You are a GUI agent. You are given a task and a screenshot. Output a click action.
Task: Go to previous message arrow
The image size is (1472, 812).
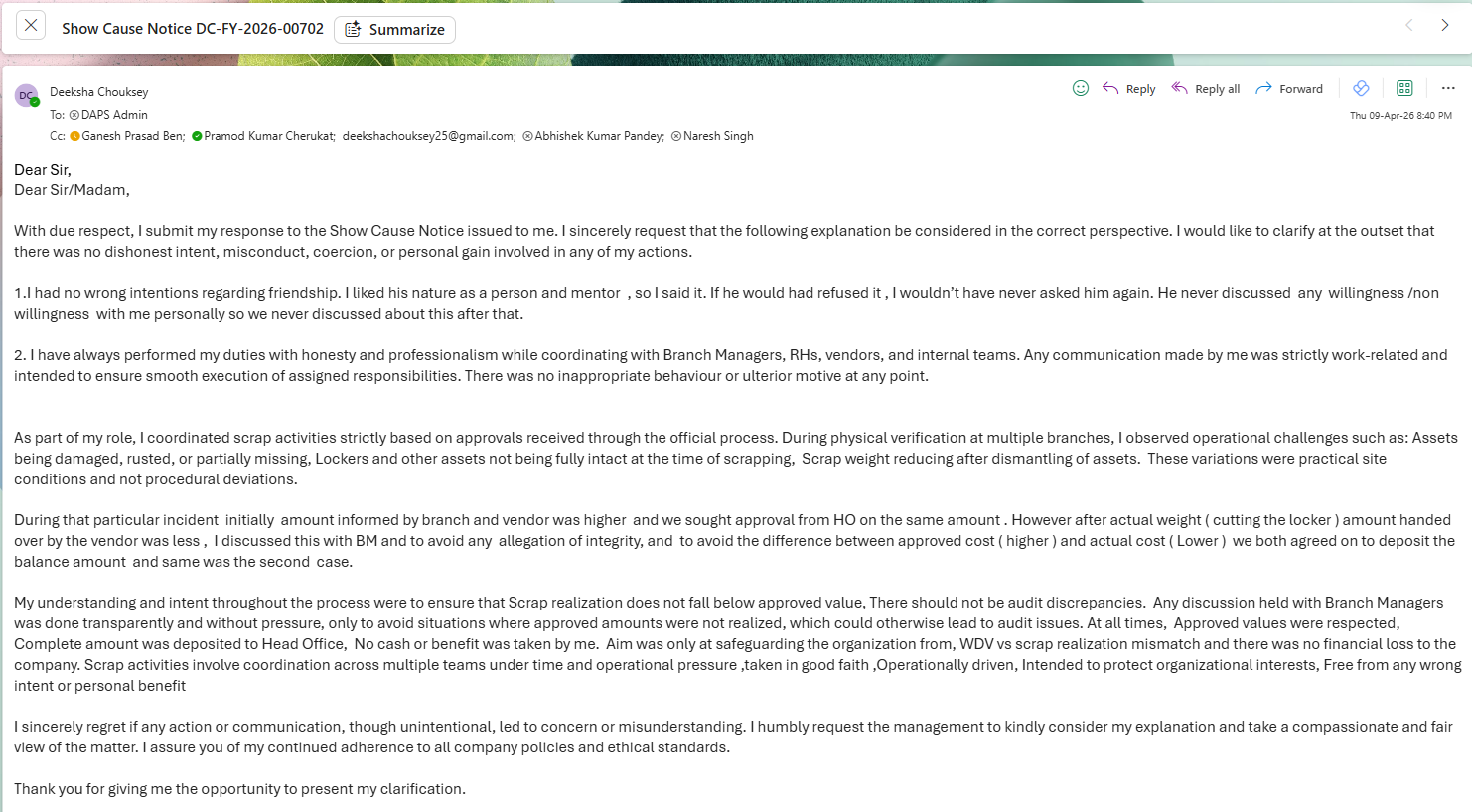[1408, 26]
